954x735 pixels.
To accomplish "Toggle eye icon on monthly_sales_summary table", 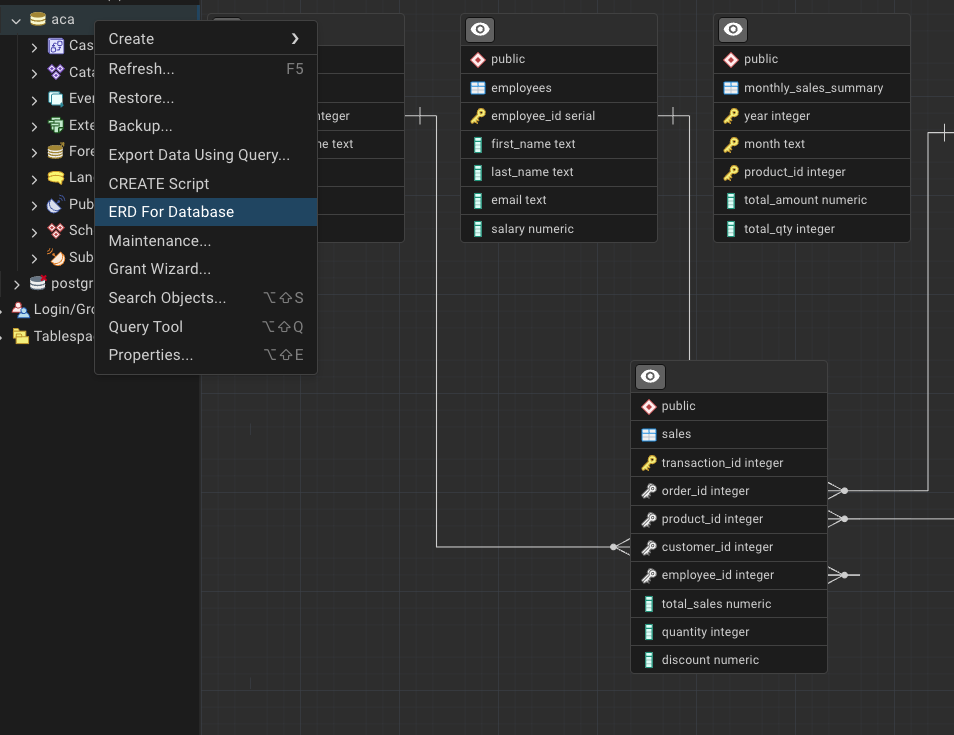I will point(733,30).
